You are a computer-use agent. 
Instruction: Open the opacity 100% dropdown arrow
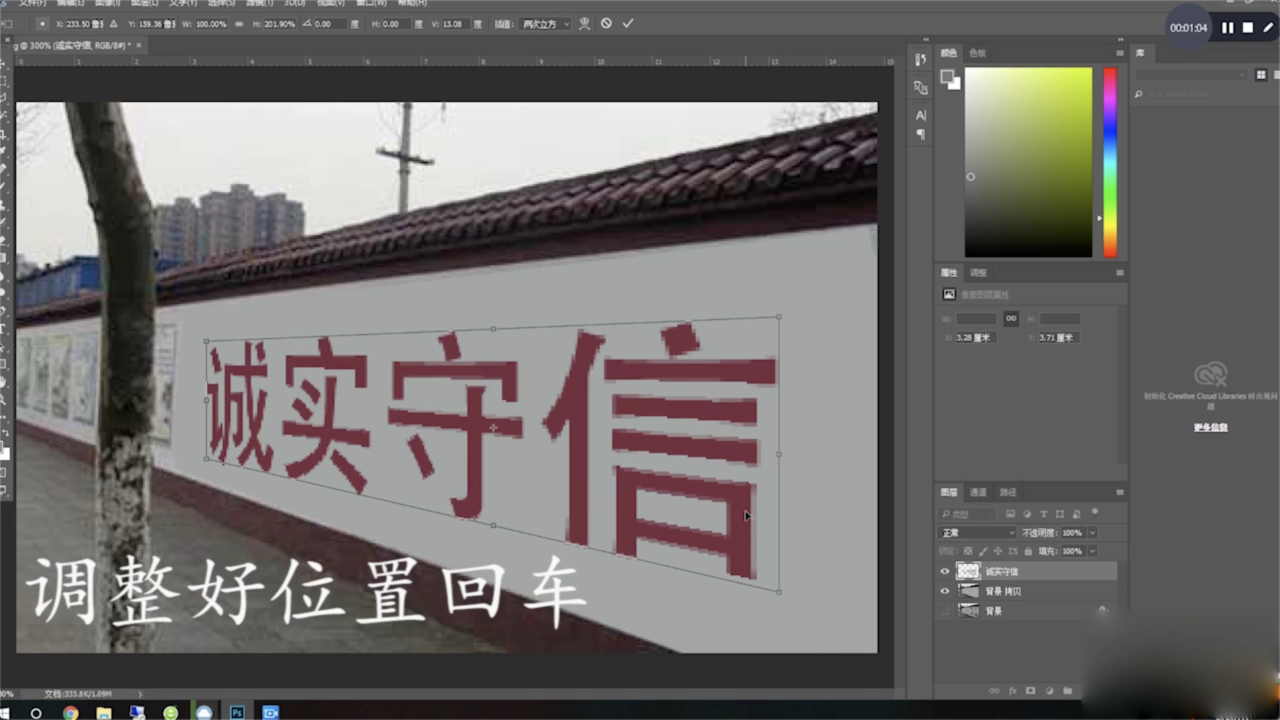1092,533
